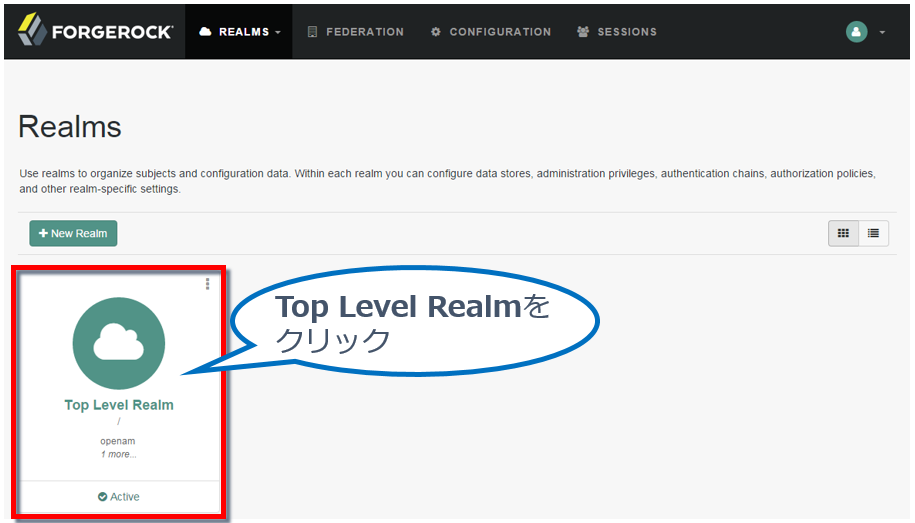Click the Realms page heading
The height and width of the screenshot is (523, 915).
coord(70,127)
